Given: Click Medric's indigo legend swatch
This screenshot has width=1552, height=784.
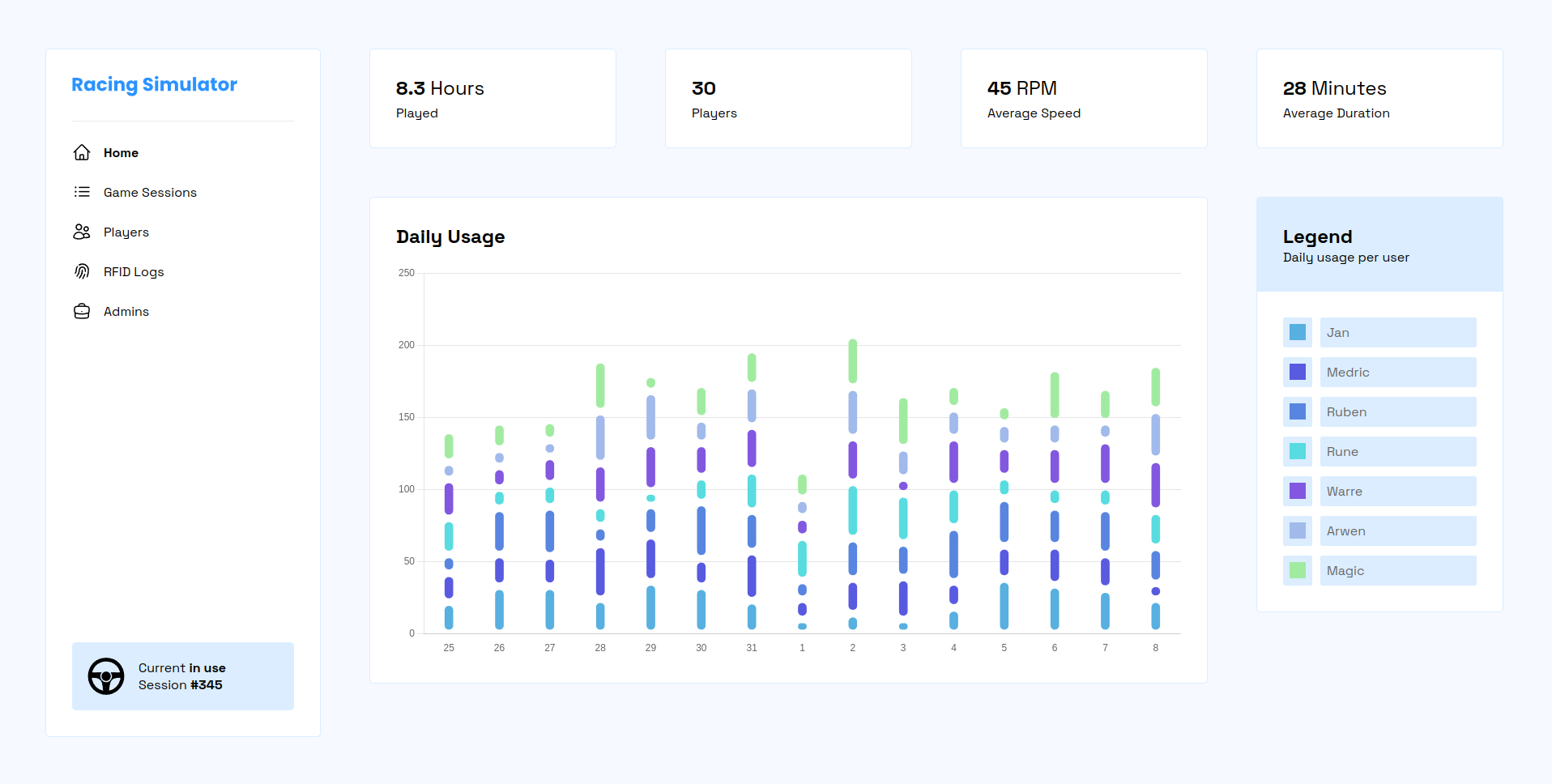Looking at the screenshot, I should 1298,372.
